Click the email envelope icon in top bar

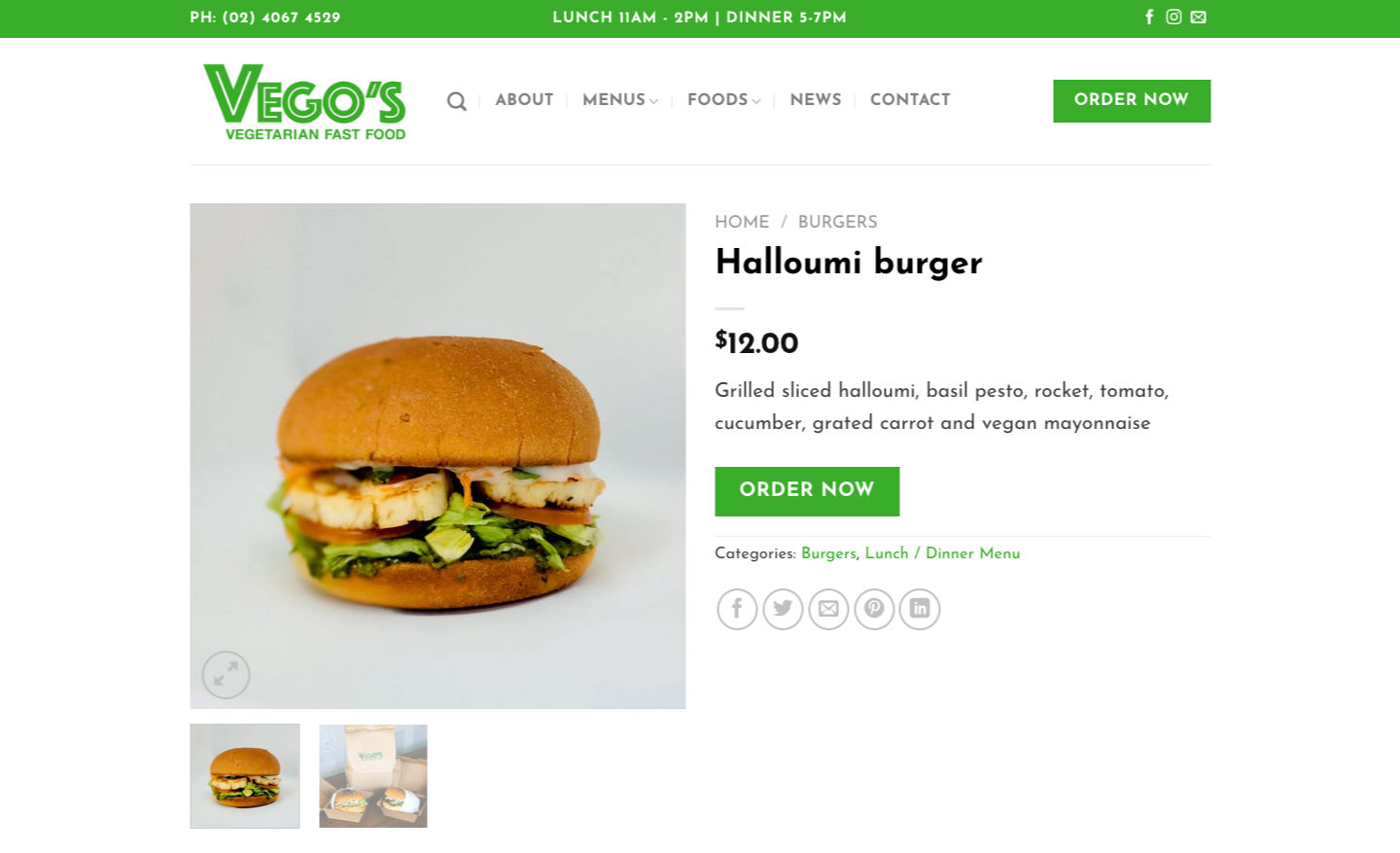tap(1198, 17)
